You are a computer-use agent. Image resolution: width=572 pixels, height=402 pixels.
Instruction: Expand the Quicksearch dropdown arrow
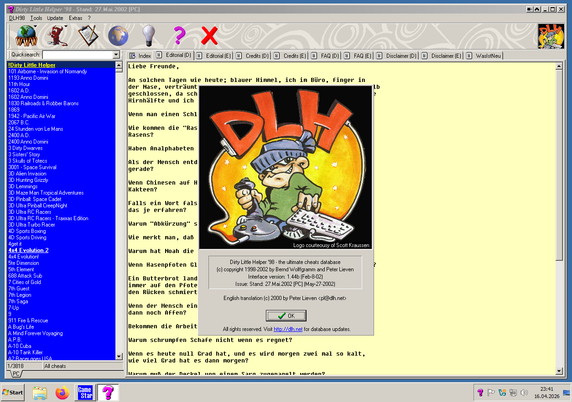point(116,55)
